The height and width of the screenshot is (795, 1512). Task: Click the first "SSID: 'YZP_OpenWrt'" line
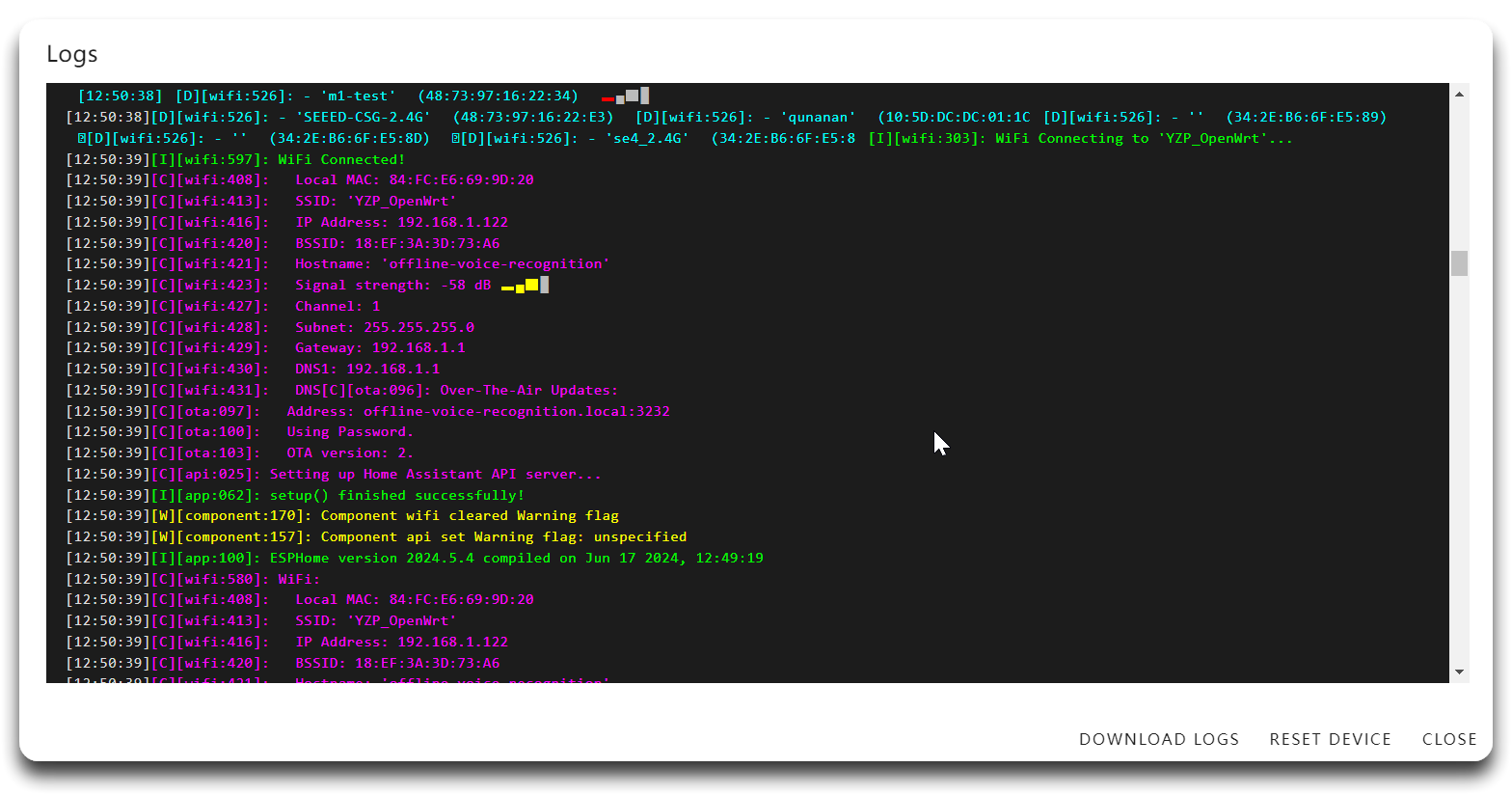[261, 201]
